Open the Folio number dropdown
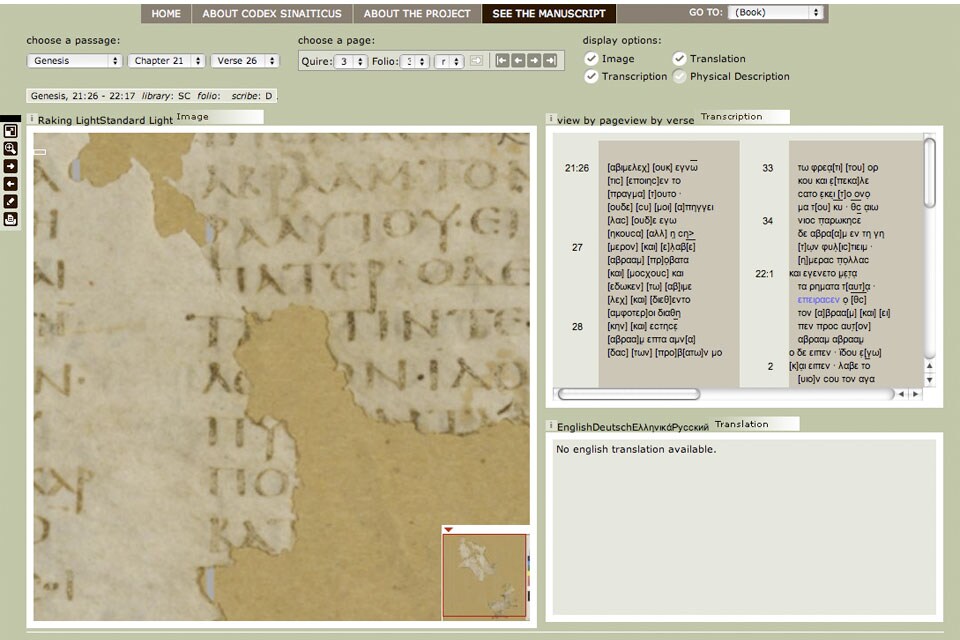960x640 pixels. pyautogui.click(x=414, y=61)
